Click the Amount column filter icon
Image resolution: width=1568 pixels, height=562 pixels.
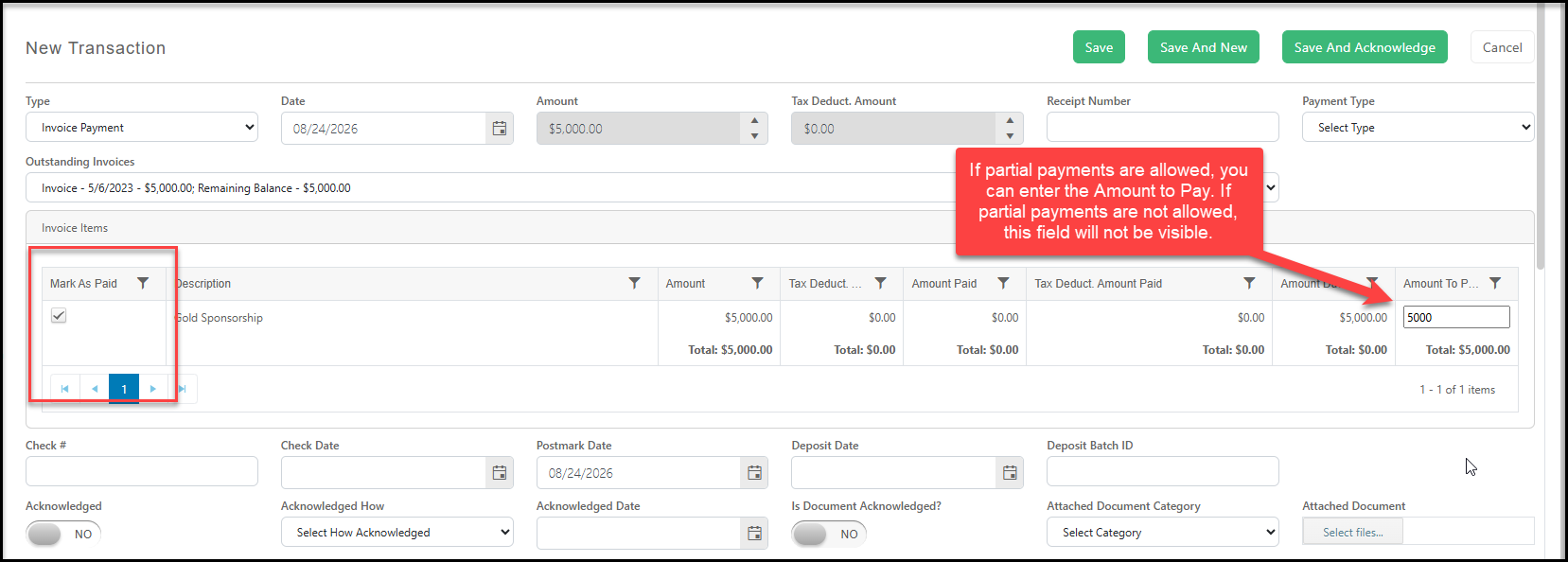(758, 283)
